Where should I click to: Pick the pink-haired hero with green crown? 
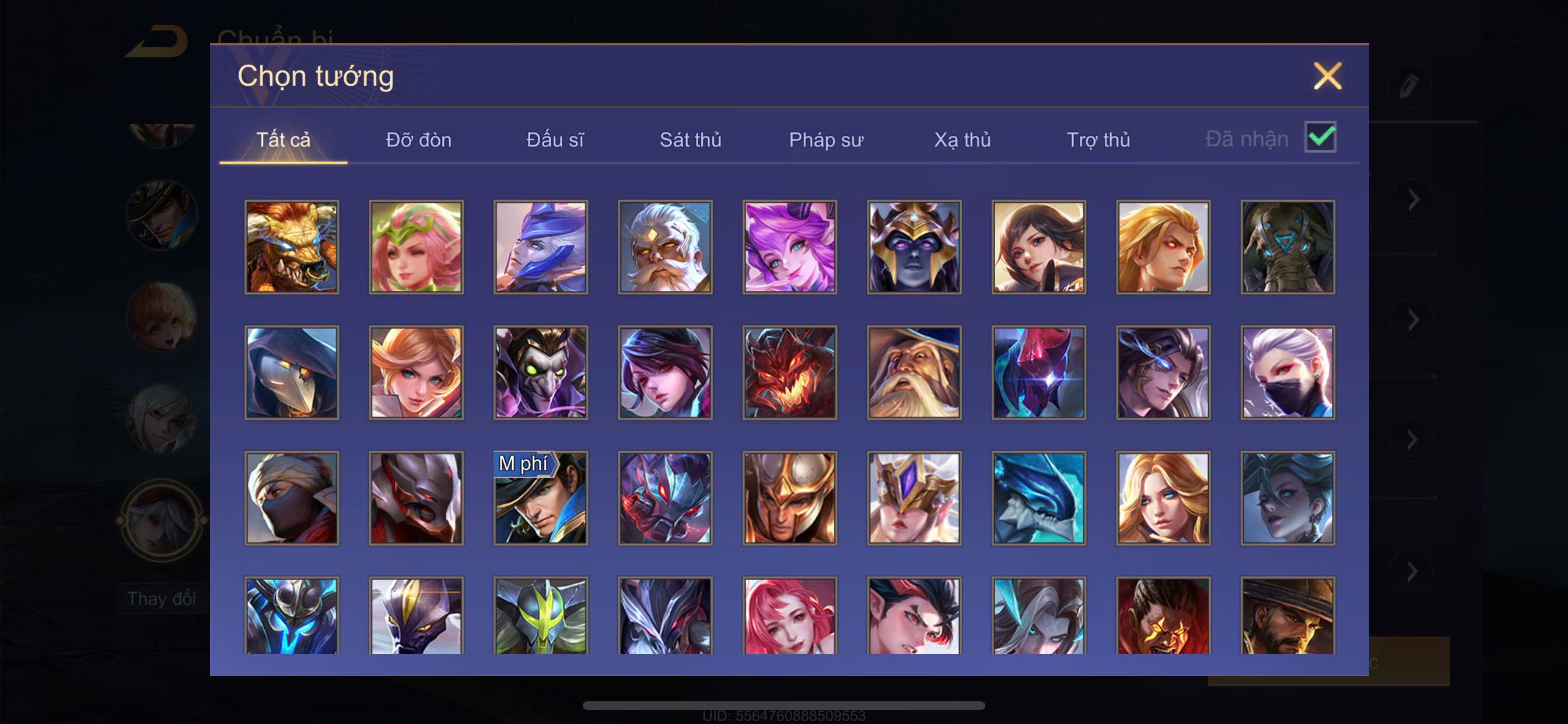pyautogui.click(x=416, y=247)
